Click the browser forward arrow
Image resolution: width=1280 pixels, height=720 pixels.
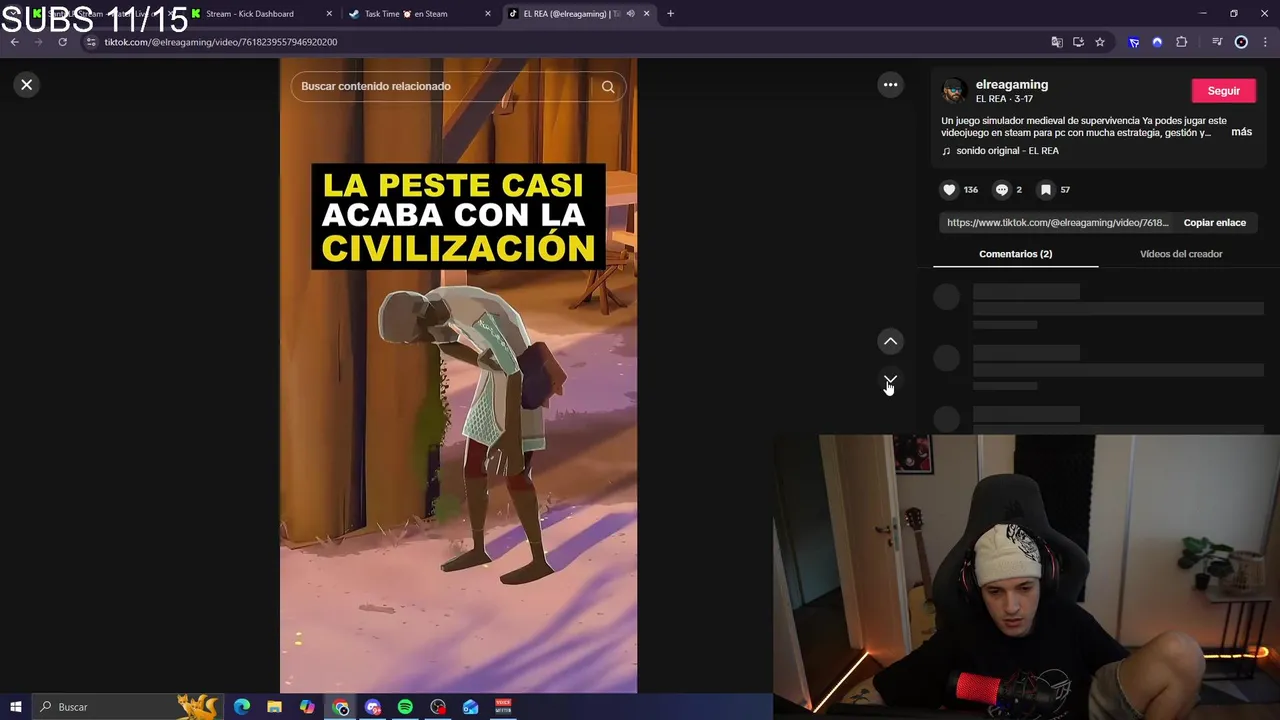pyautogui.click(x=38, y=42)
